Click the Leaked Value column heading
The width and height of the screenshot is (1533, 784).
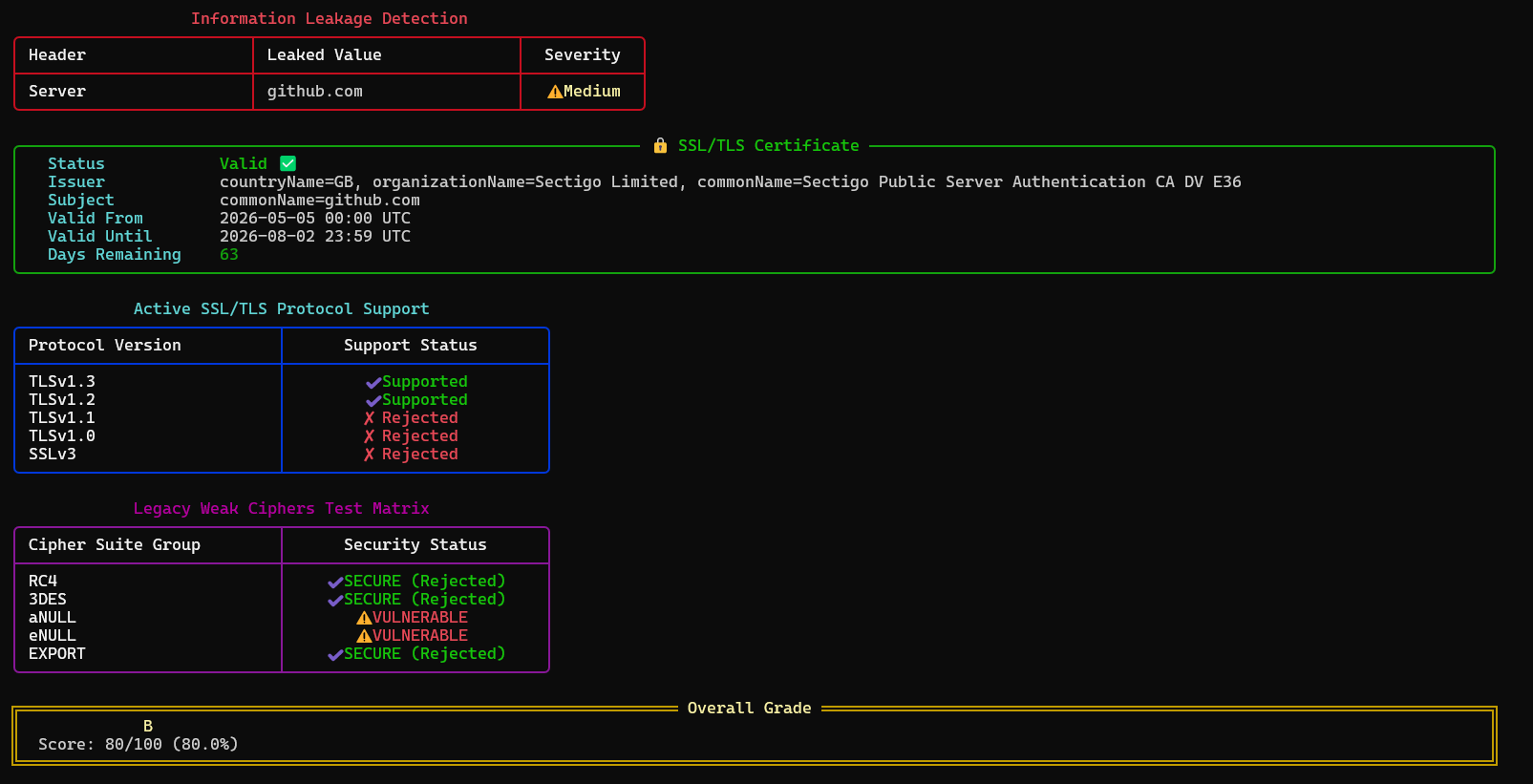point(325,54)
